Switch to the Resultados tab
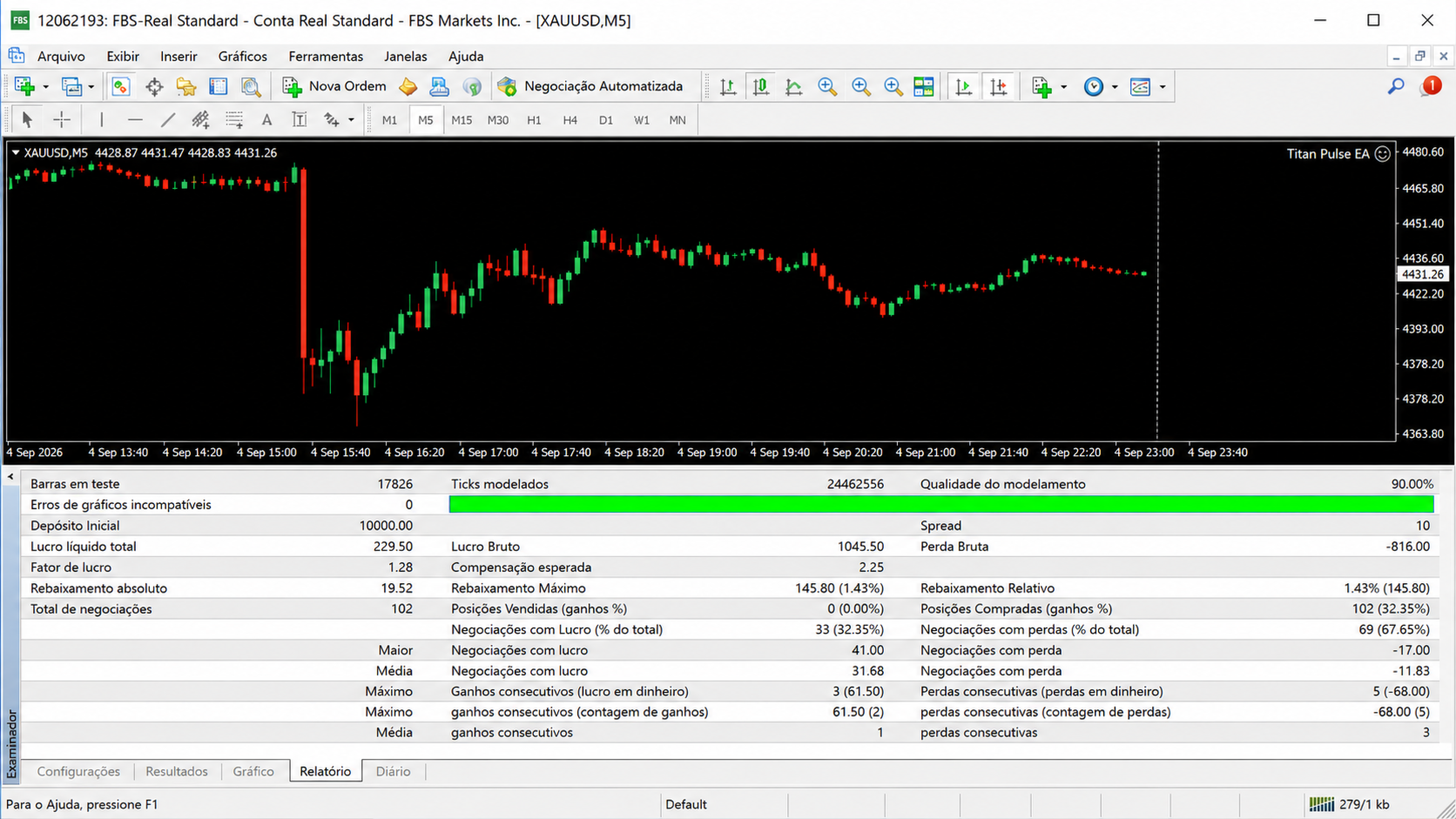The image size is (1456, 819). tap(177, 771)
